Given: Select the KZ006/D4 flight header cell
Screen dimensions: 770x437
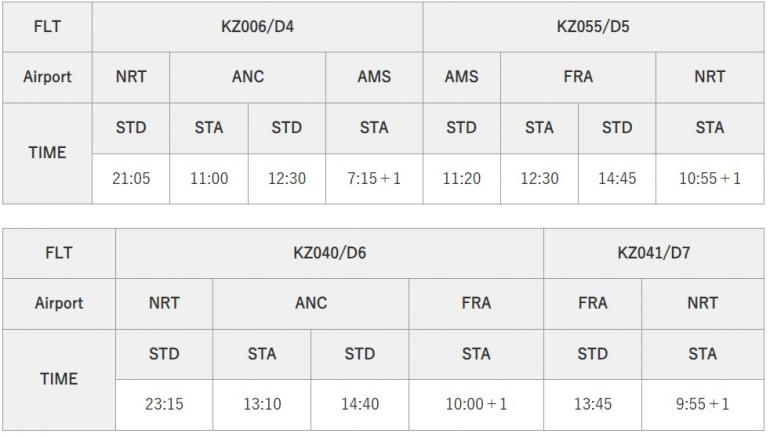Looking at the screenshot, I should pyautogui.click(x=257, y=27).
